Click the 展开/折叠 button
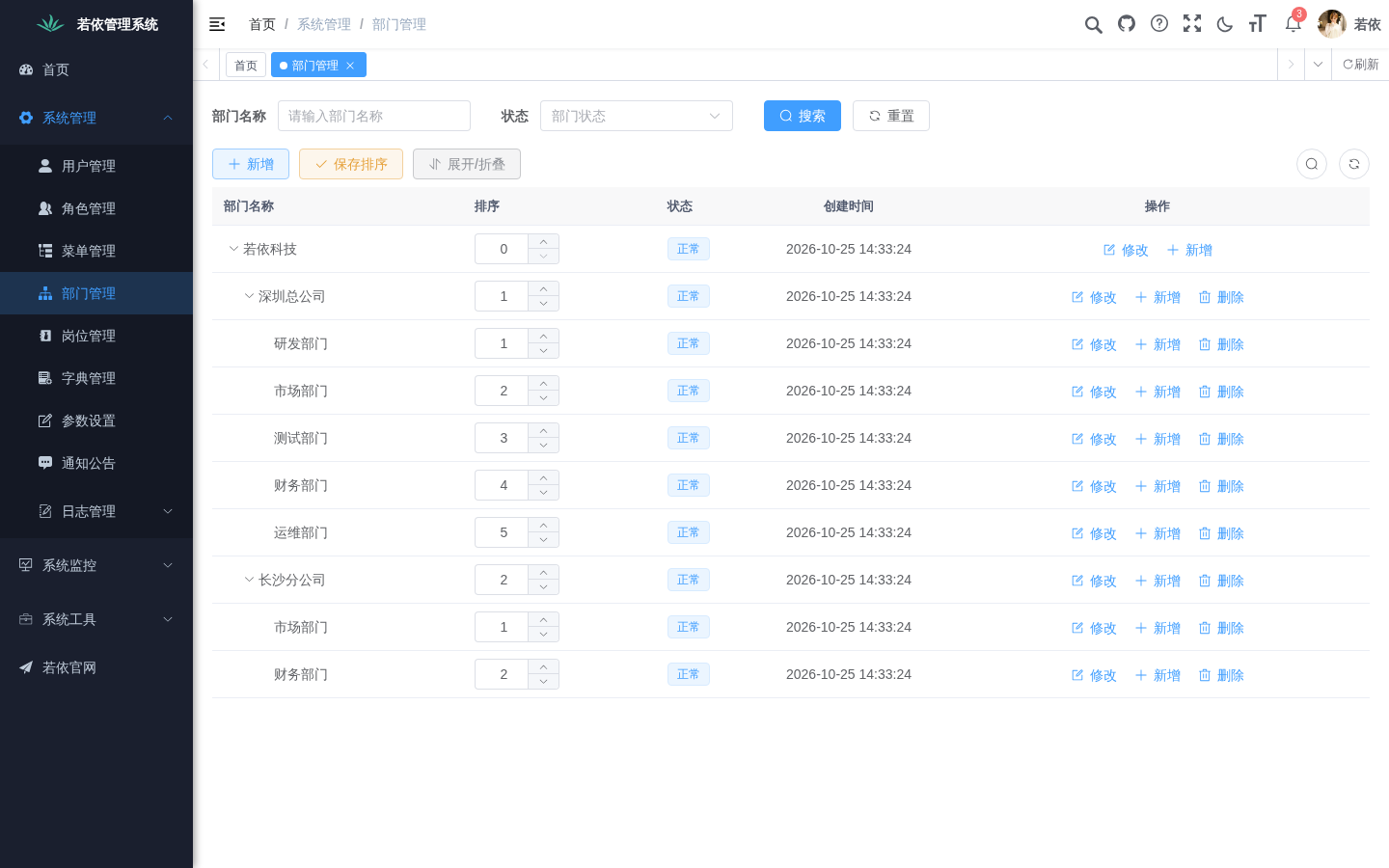 467,164
